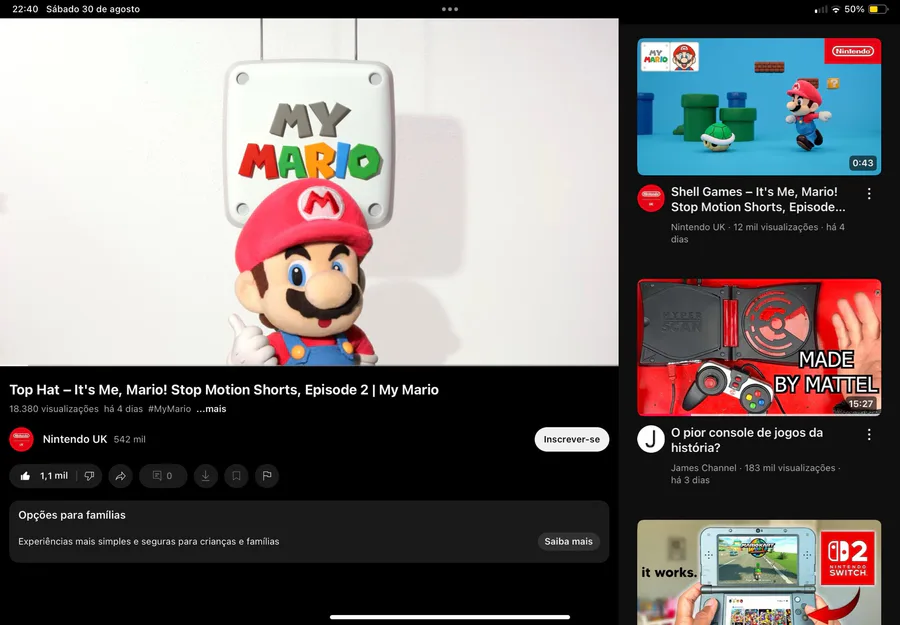
Task: Tap the home indicator bar at bottom
Action: click(450, 618)
